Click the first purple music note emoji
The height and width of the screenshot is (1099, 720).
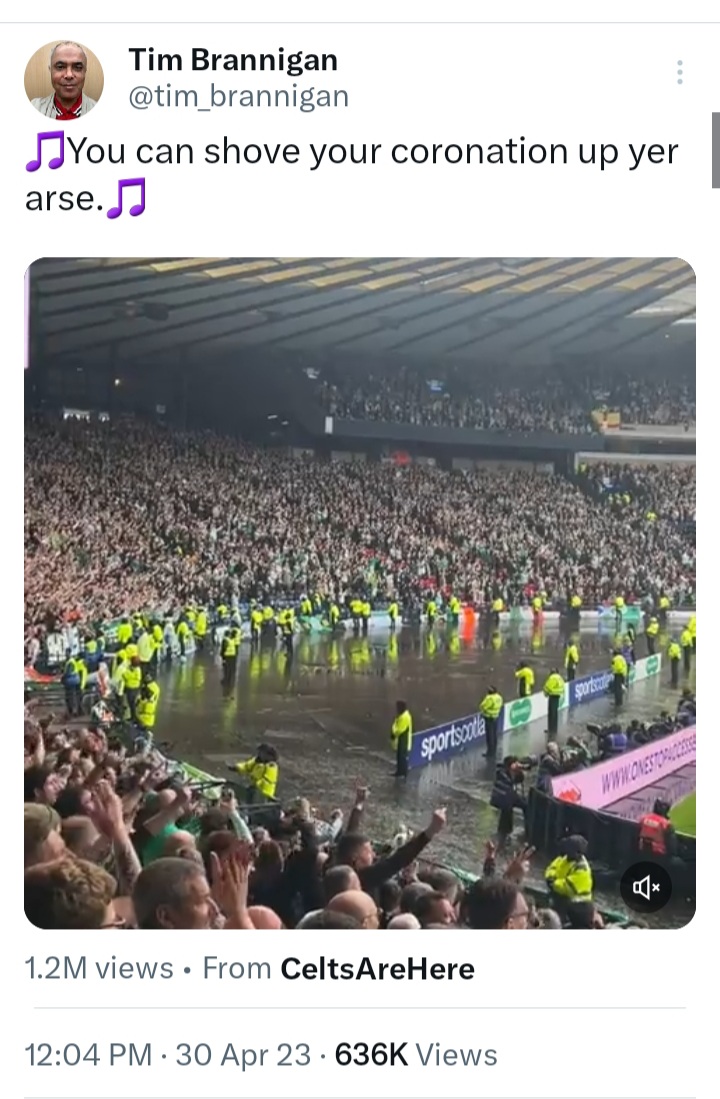[x=45, y=151]
